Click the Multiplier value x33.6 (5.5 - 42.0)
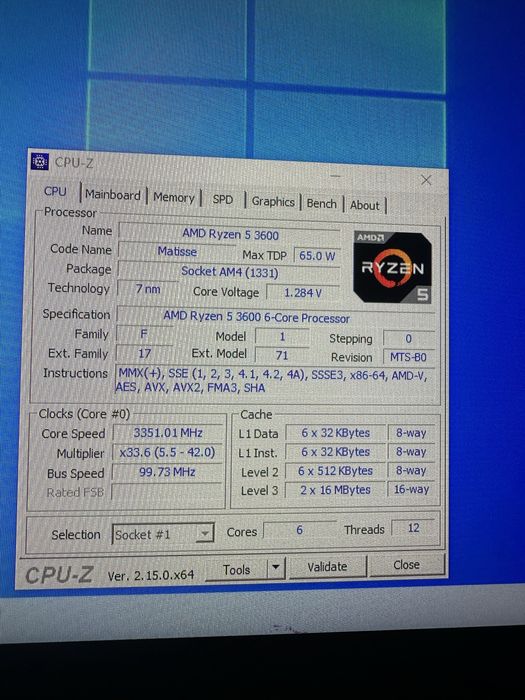 pyautogui.click(x=167, y=452)
